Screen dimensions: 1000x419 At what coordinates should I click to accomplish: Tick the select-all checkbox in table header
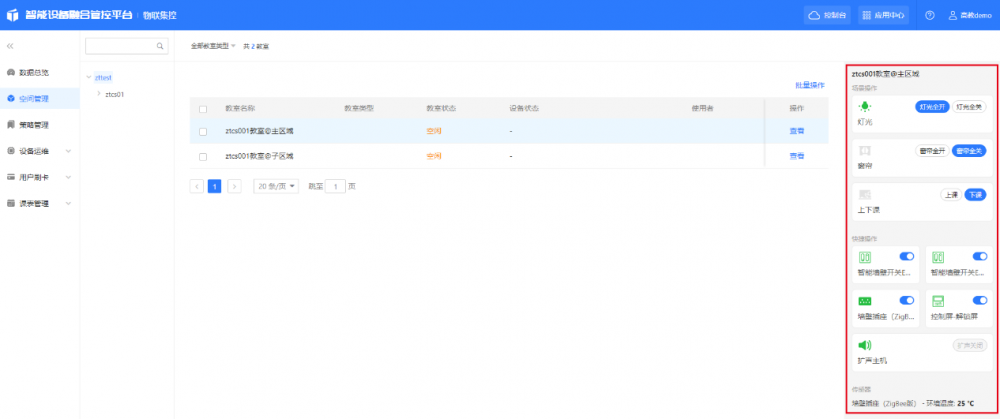coord(203,108)
